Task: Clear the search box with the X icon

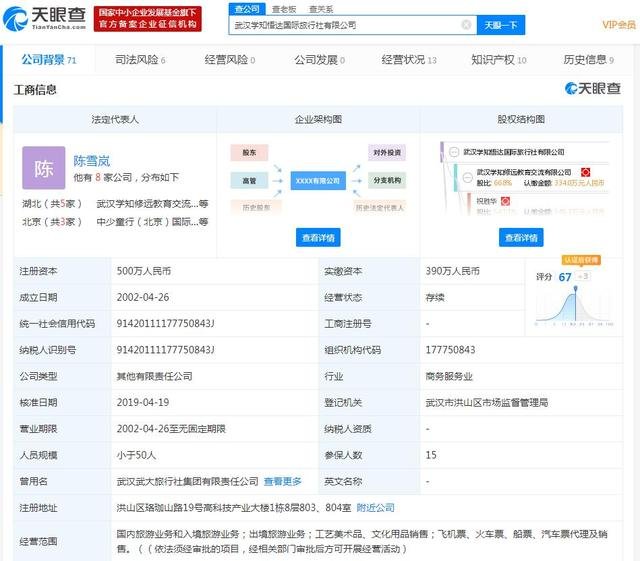Action: (x=466, y=25)
